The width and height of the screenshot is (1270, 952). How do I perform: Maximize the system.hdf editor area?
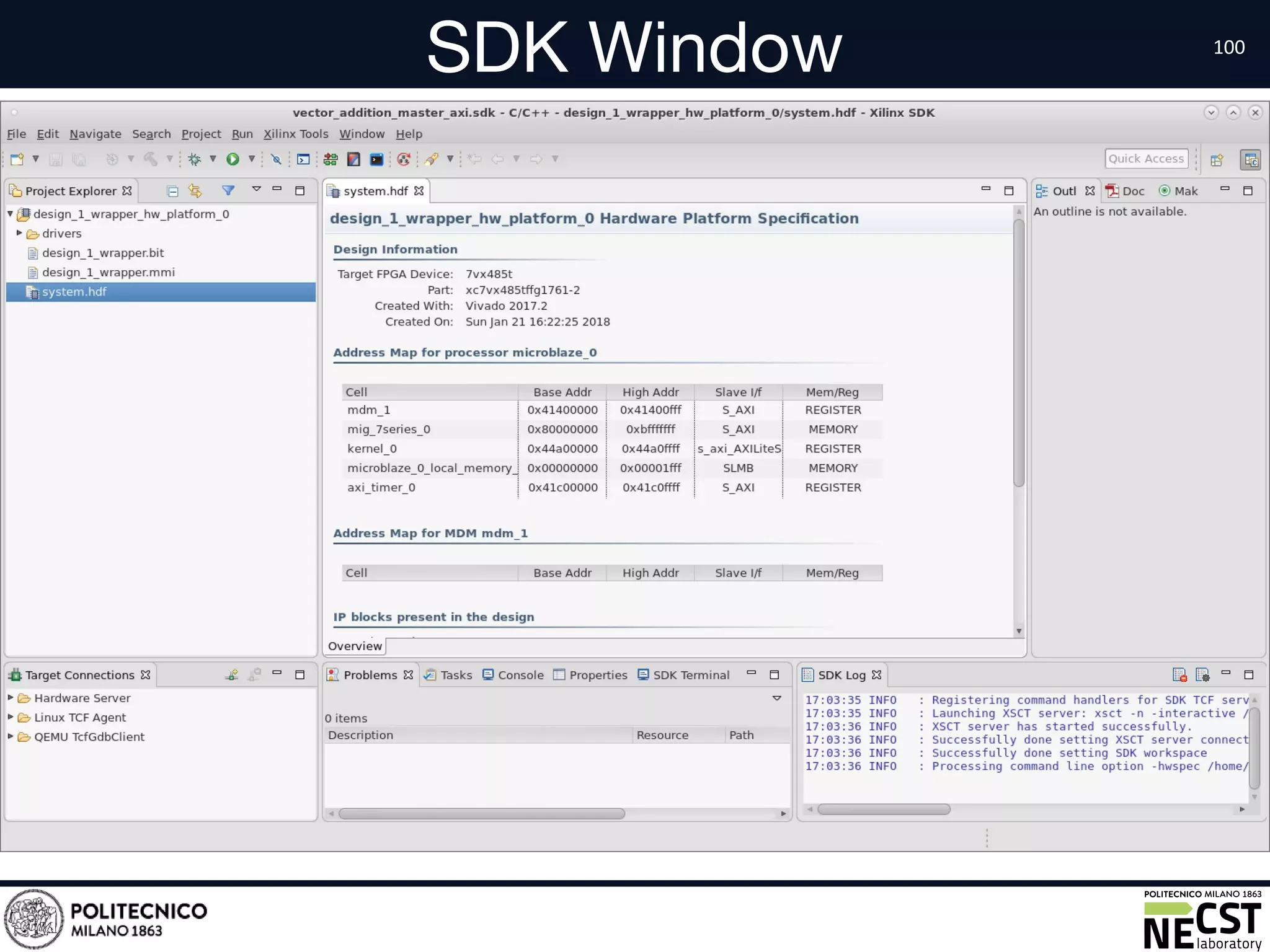(1009, 190)
